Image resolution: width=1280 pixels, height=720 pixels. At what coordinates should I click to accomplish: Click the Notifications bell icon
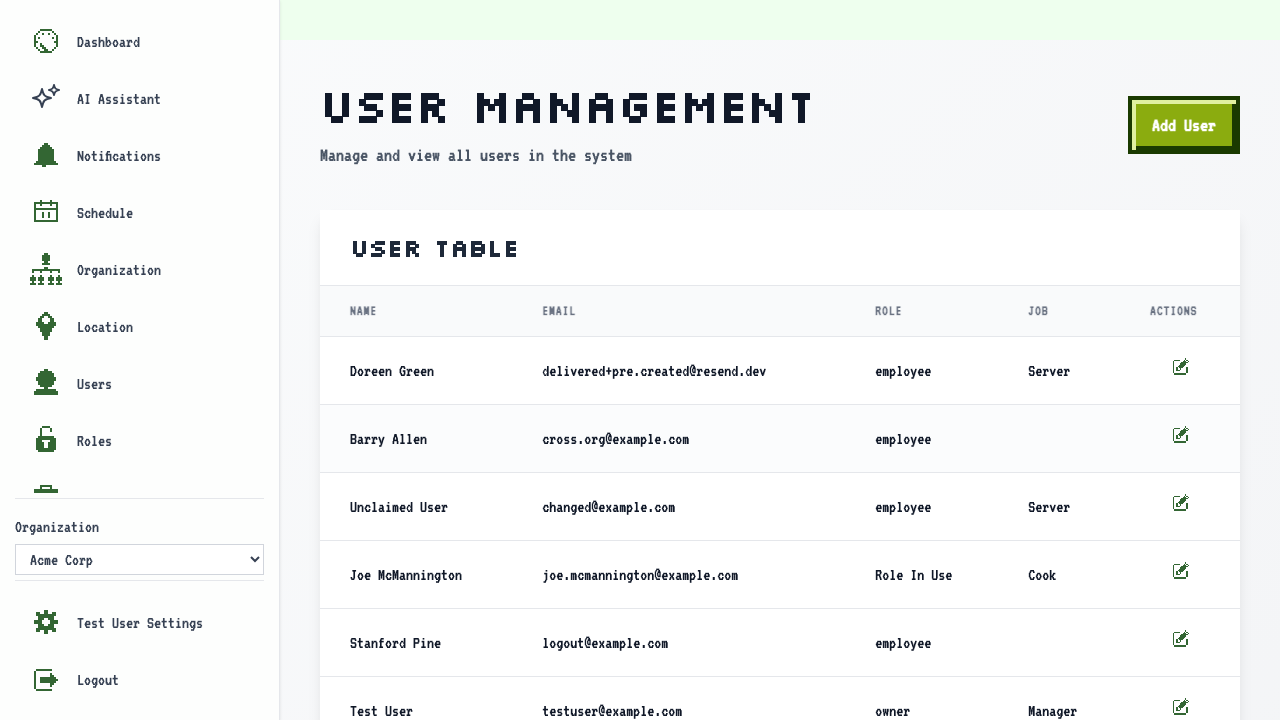[x=46, y=155]
